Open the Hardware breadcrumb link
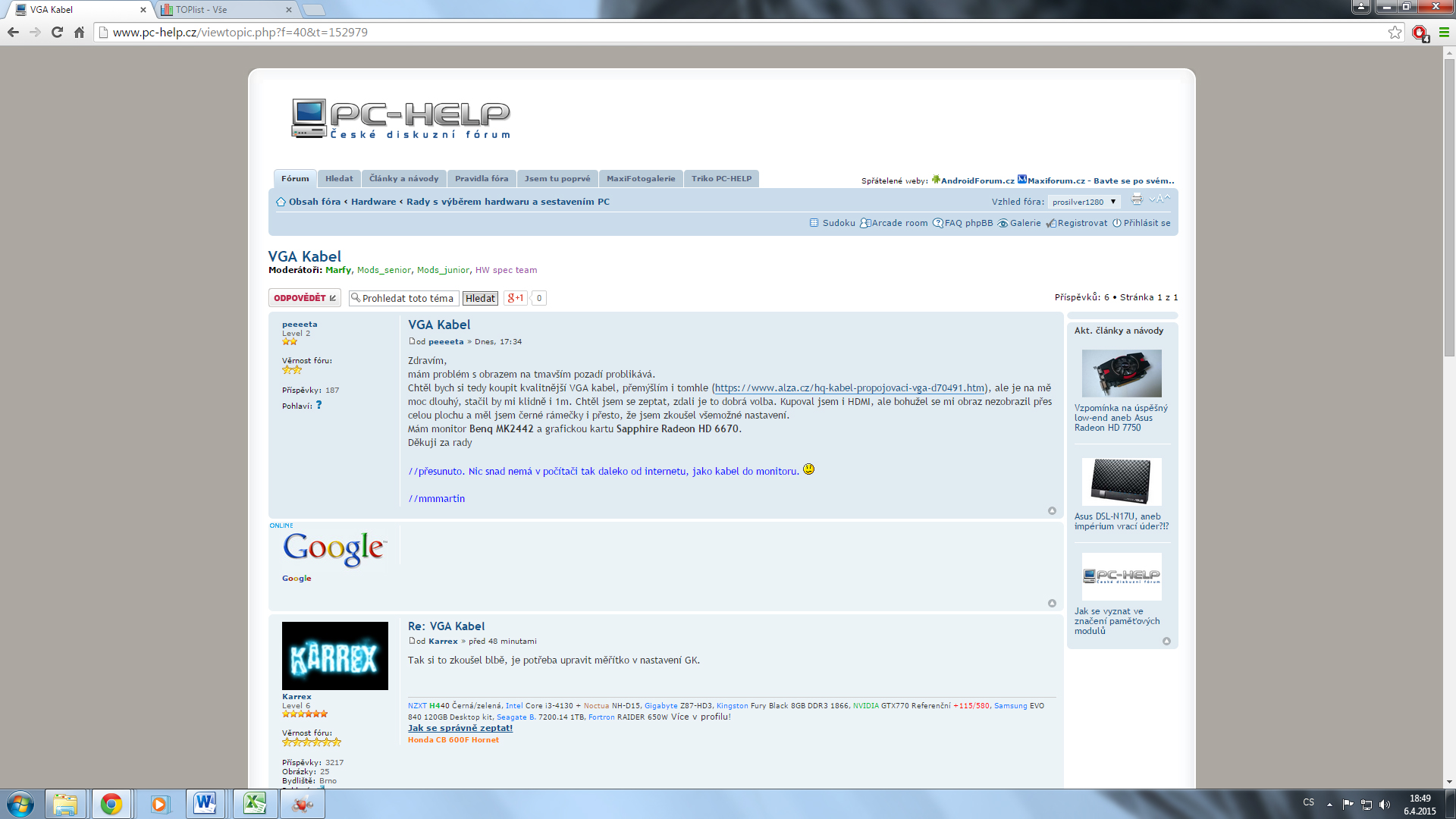 [373, 202]
